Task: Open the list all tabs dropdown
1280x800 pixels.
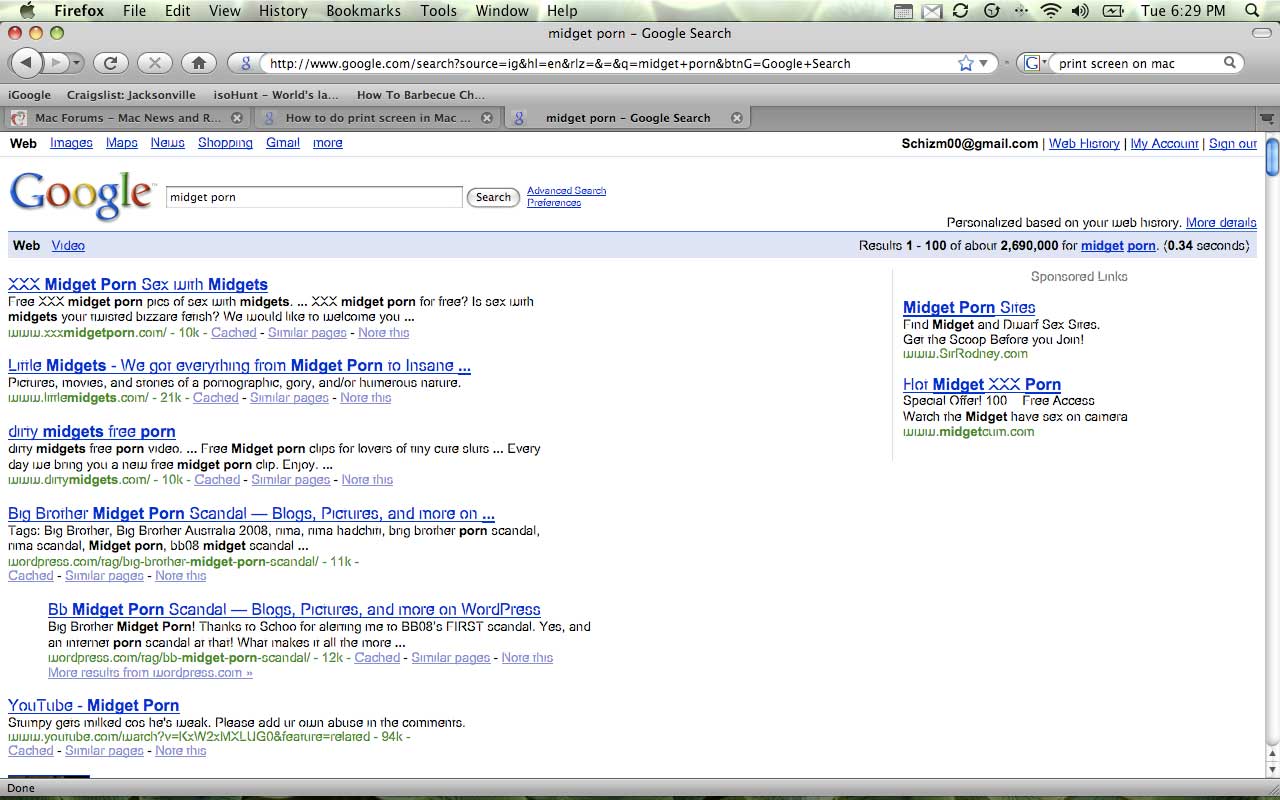Action: click(x=1266, y=118)
